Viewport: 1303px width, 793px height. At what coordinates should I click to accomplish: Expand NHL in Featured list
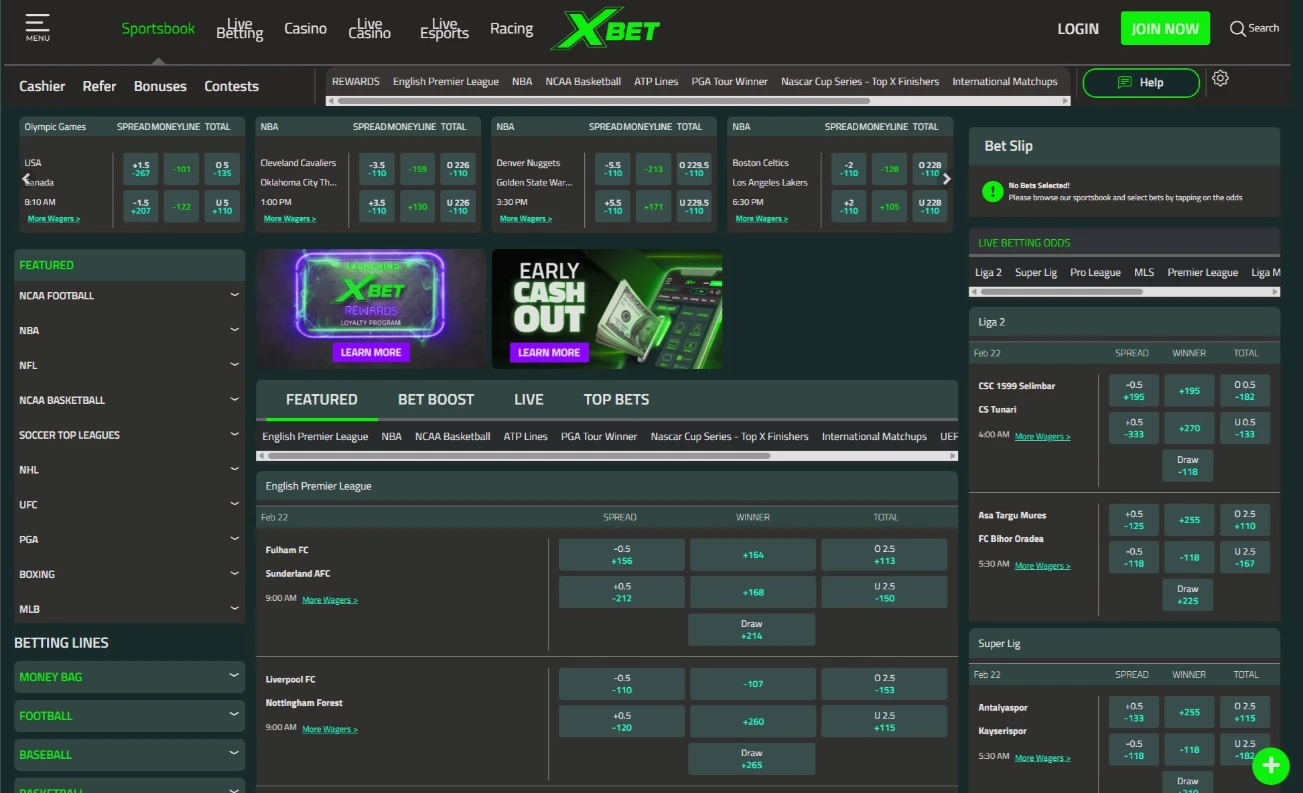click(x=130, y=470)
